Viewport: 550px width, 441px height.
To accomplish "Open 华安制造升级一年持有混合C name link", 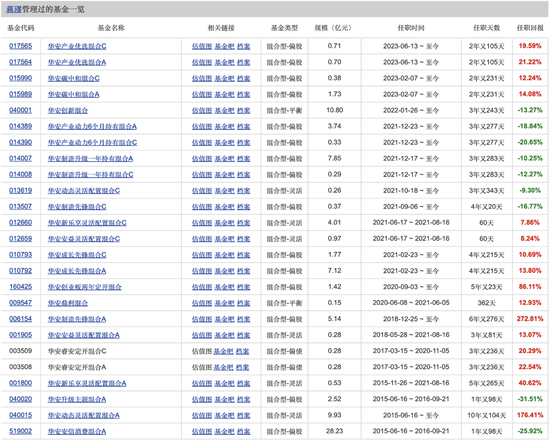I will click(90, 174).
